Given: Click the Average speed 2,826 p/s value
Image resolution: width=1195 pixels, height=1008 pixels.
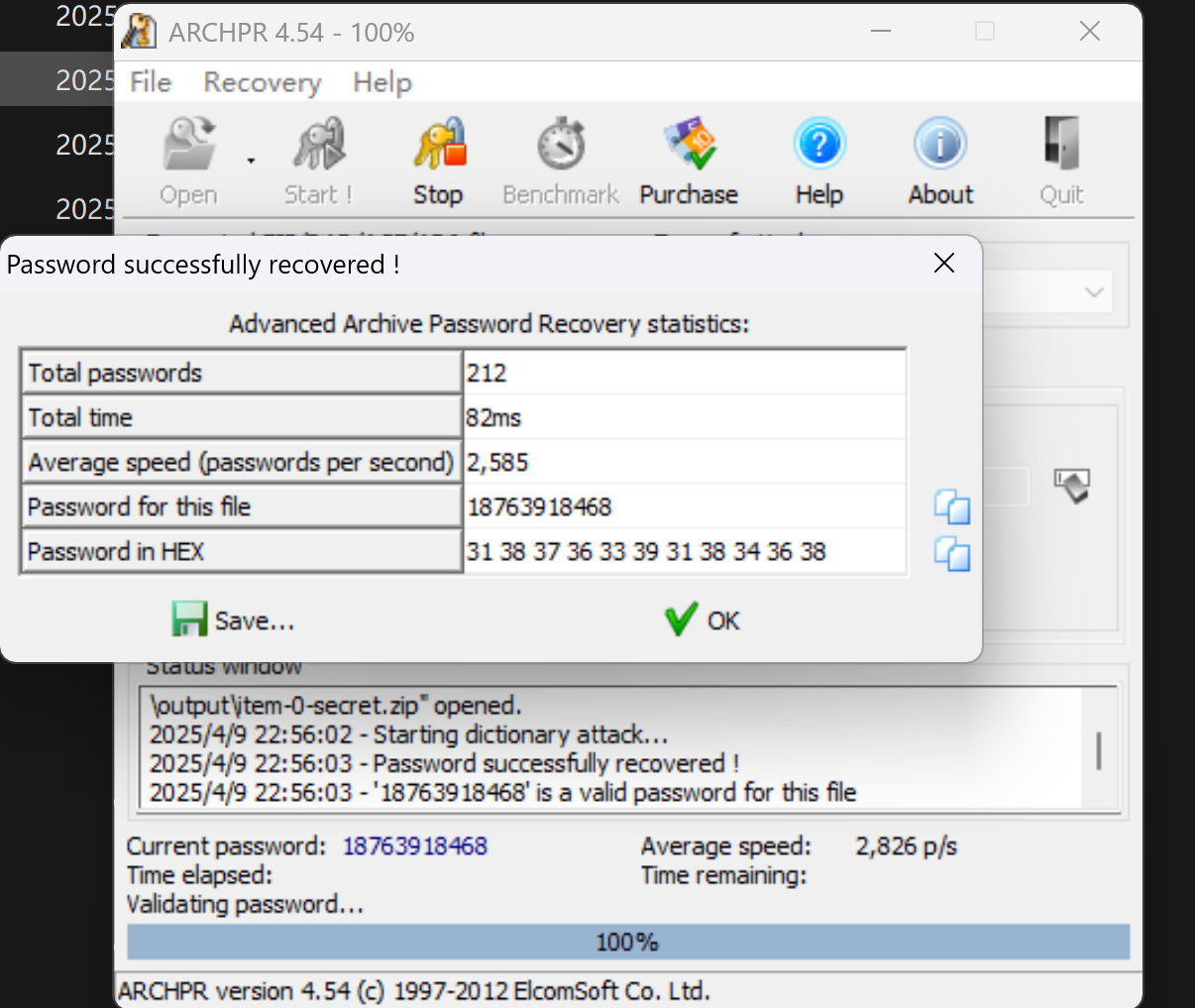Looking at the screenshot, I should click(907, 845).
